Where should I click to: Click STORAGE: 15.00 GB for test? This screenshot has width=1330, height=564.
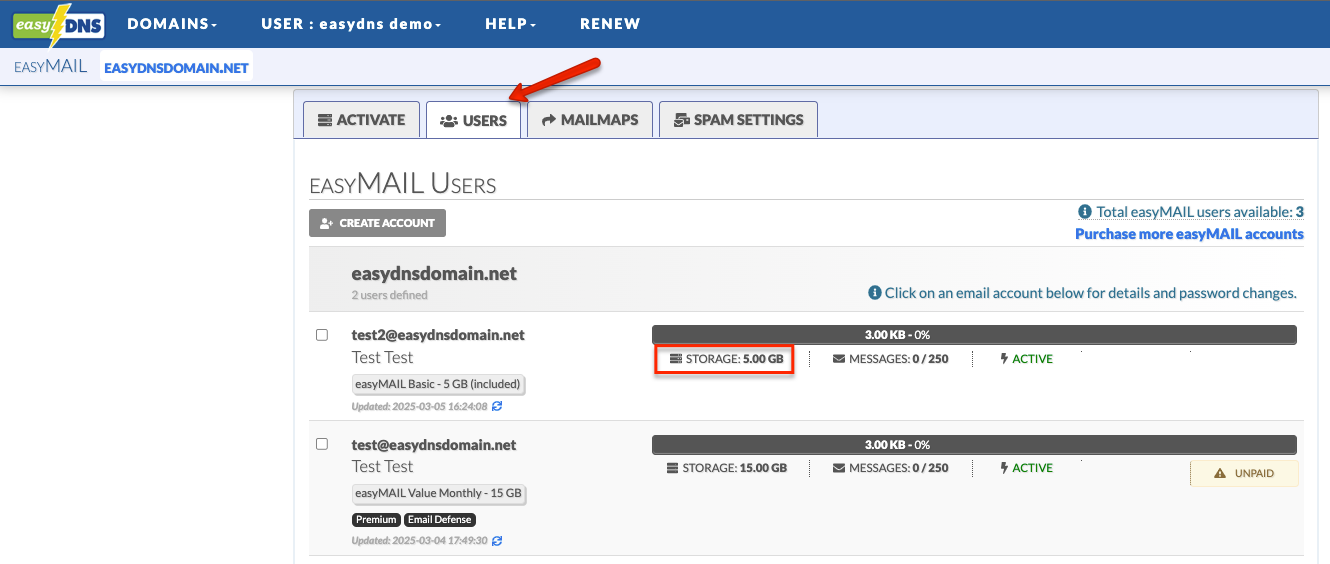click(x=728, y=468)
